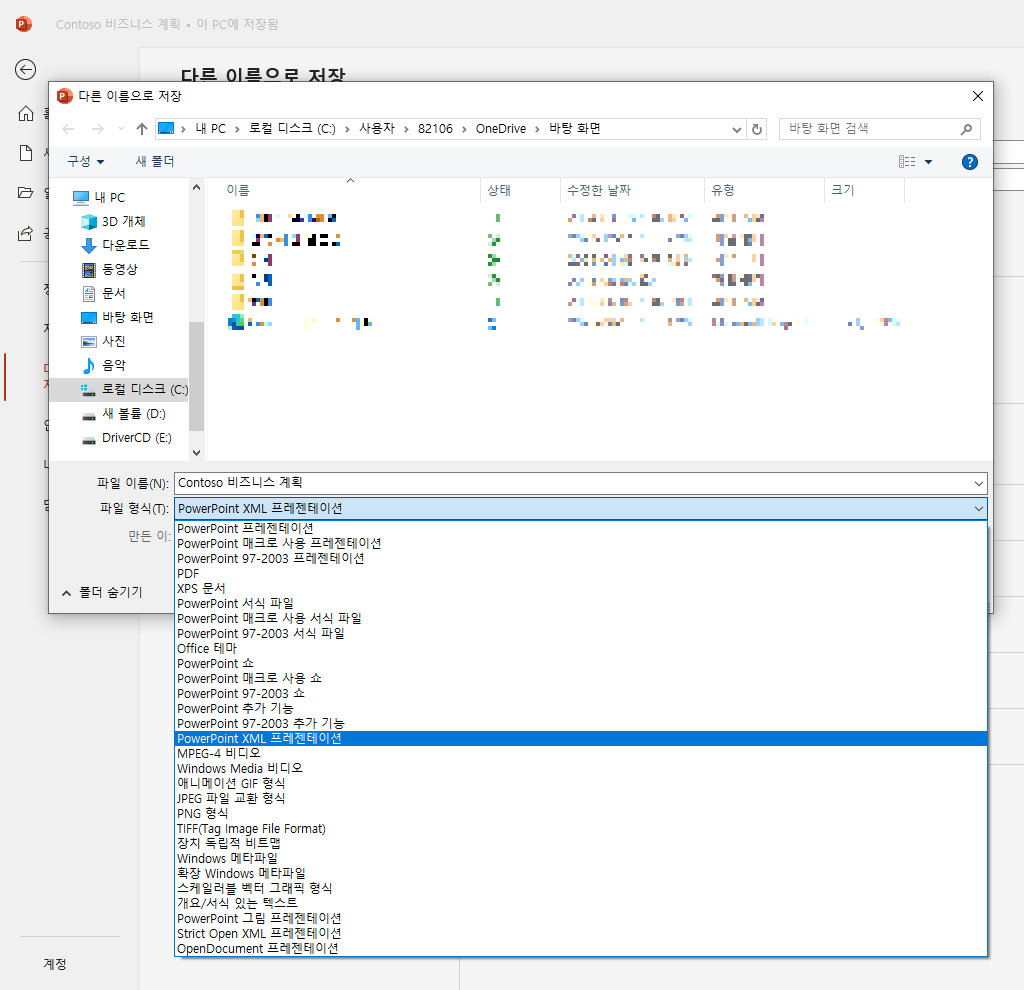The height and width of the screenshot is (990, 1024).
Task: Open Home icon in PowerPoint sidebar
Action: [x=25, y=114]
